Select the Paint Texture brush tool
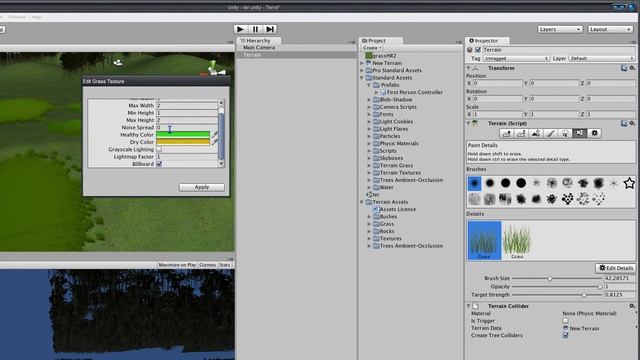640x360 pixels. click(x=551, y=133)
